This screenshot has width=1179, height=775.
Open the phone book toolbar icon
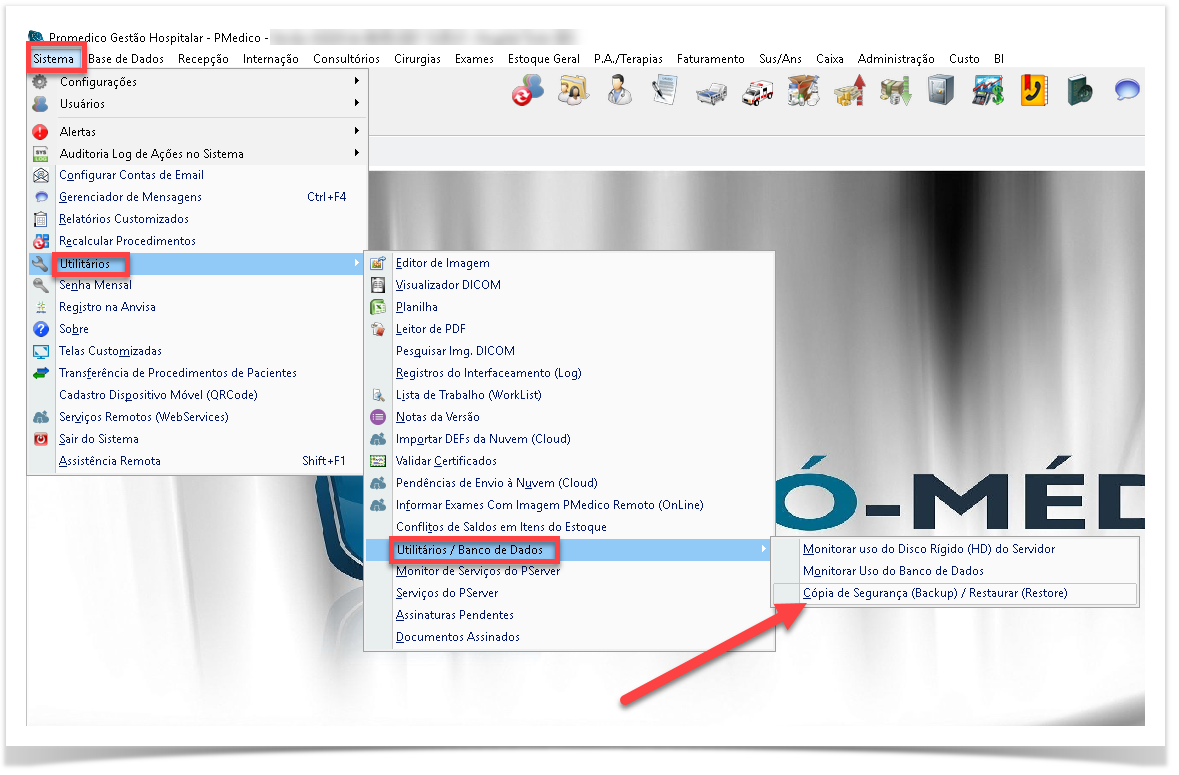tap(1033, 92)
